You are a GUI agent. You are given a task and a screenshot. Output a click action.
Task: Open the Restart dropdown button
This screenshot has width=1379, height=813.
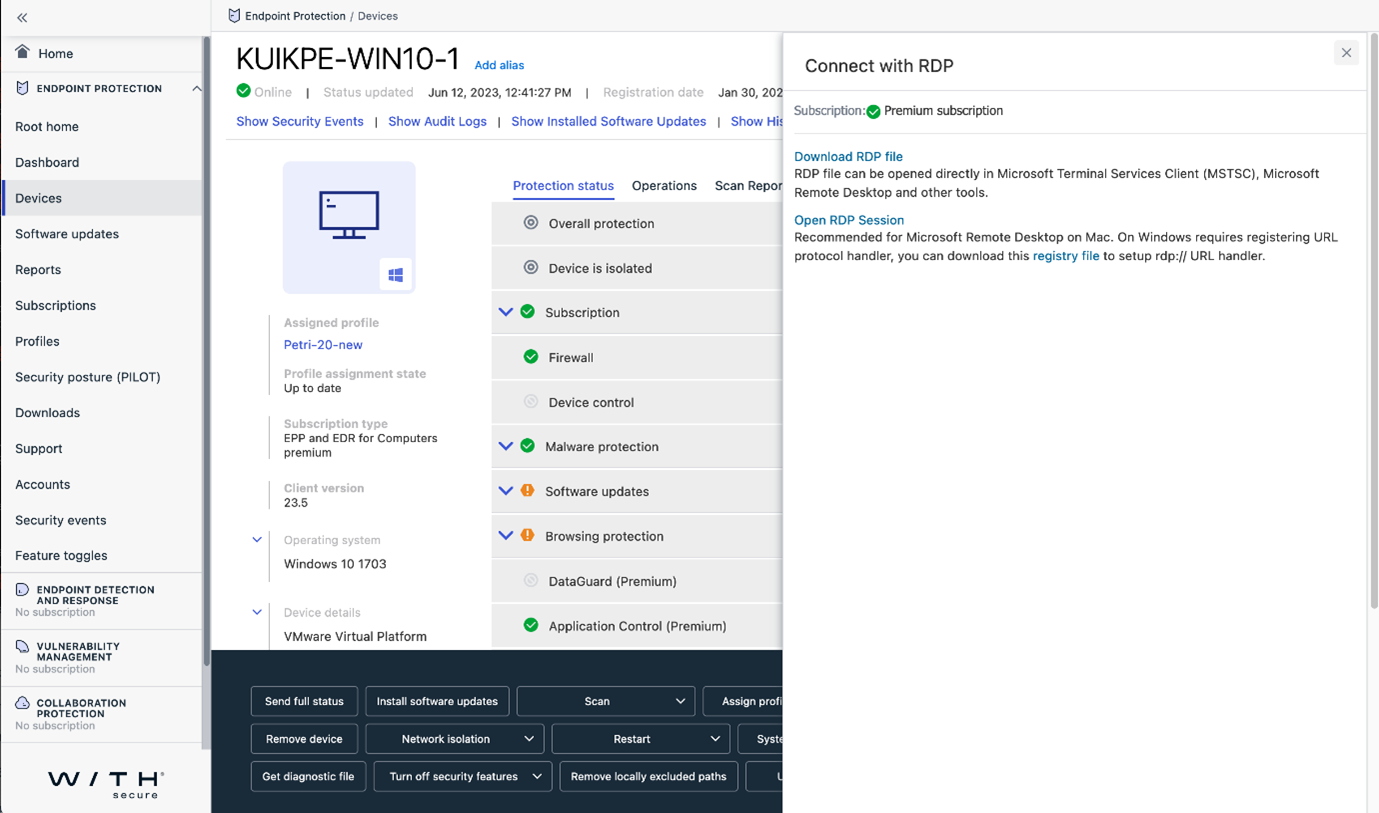coord(641,739)
